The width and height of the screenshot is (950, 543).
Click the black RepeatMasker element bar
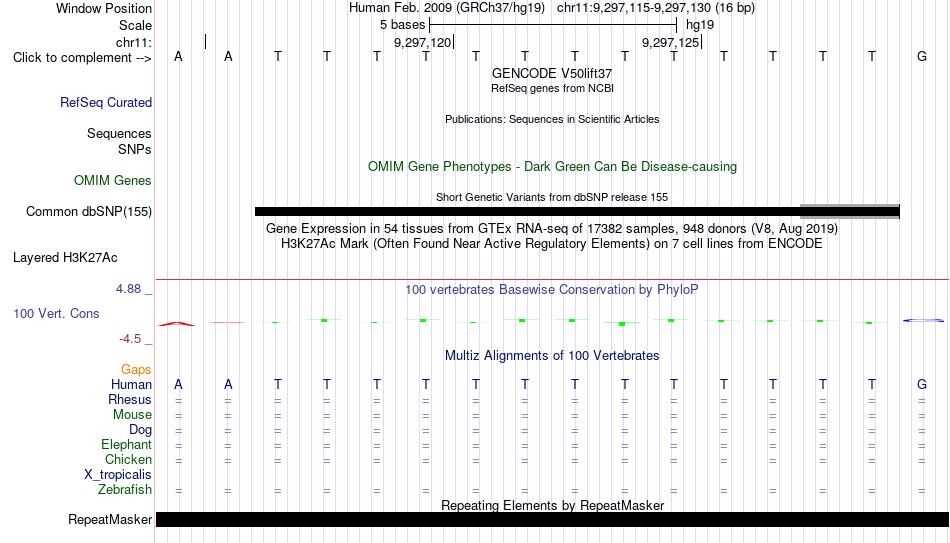[x=553, y=519]
